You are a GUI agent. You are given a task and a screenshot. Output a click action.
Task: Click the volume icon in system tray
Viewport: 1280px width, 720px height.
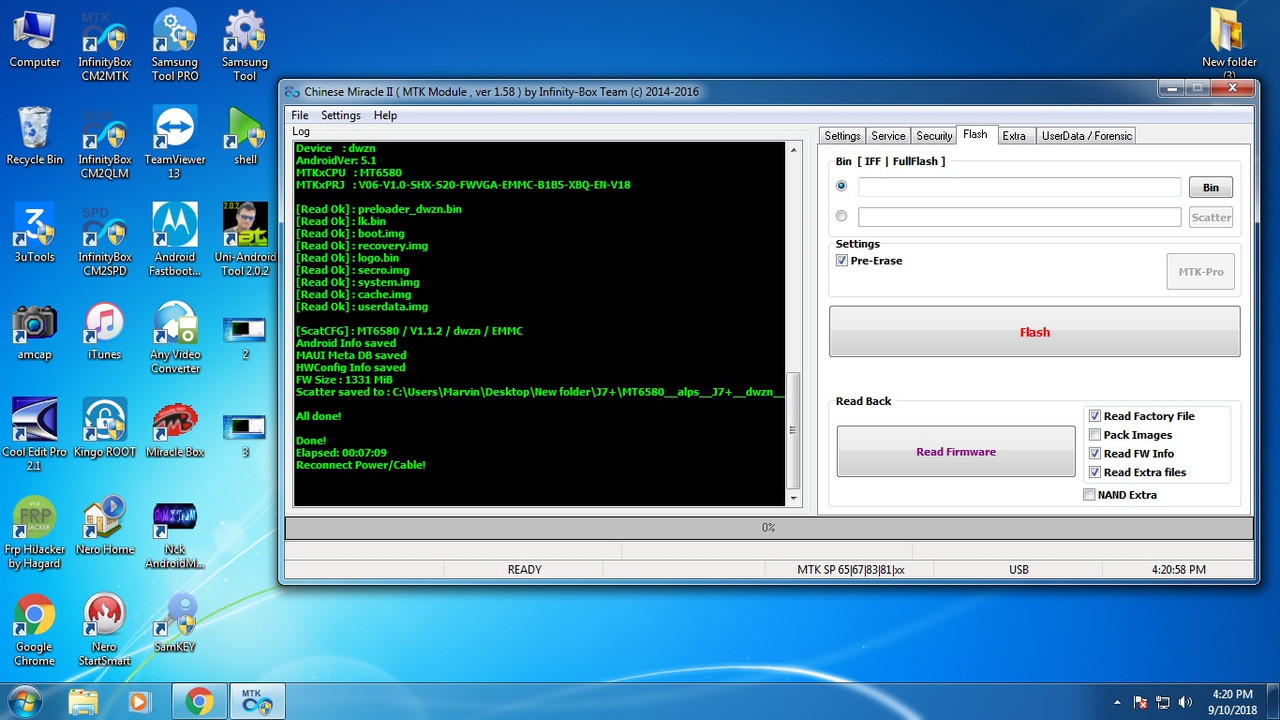tap(1186, 702)
